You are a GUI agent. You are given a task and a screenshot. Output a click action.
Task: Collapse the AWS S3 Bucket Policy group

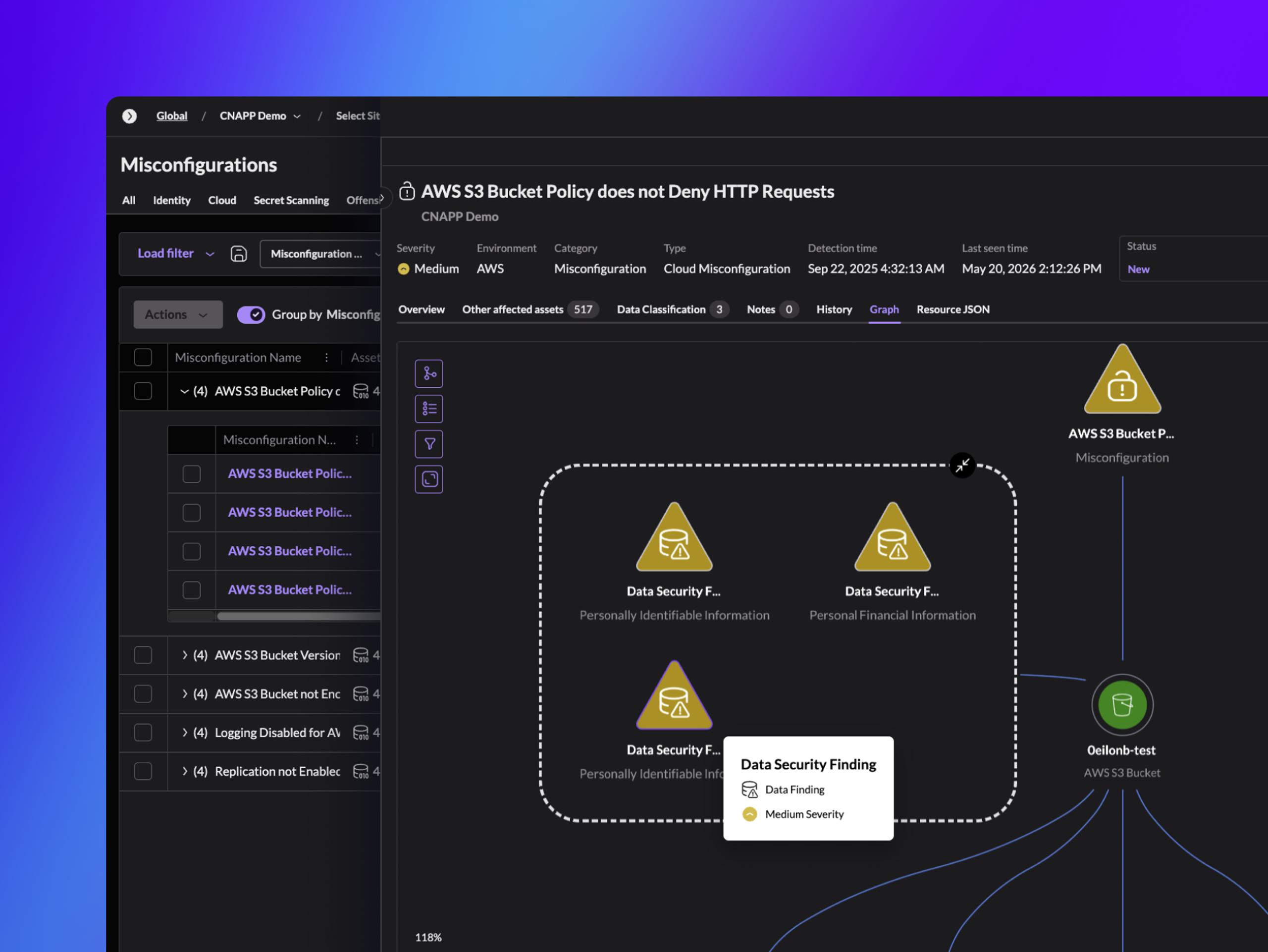click(x=184, y=391)
